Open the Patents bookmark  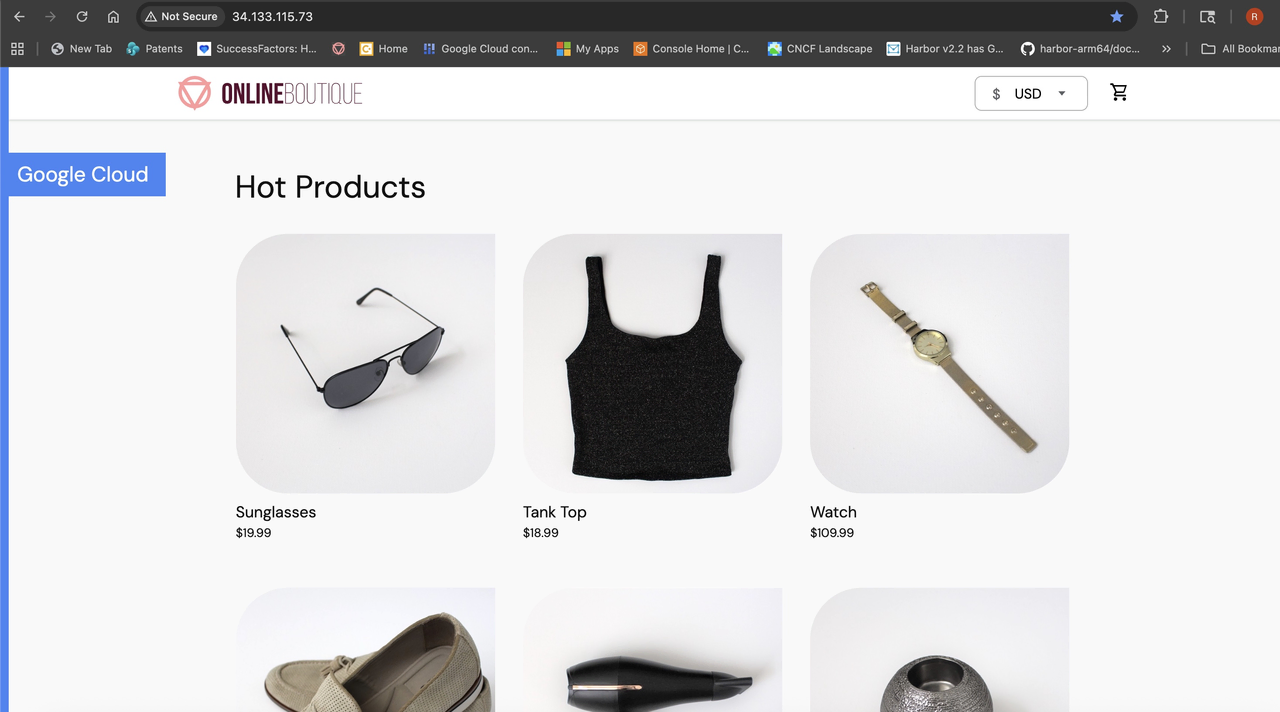(154, 48)
